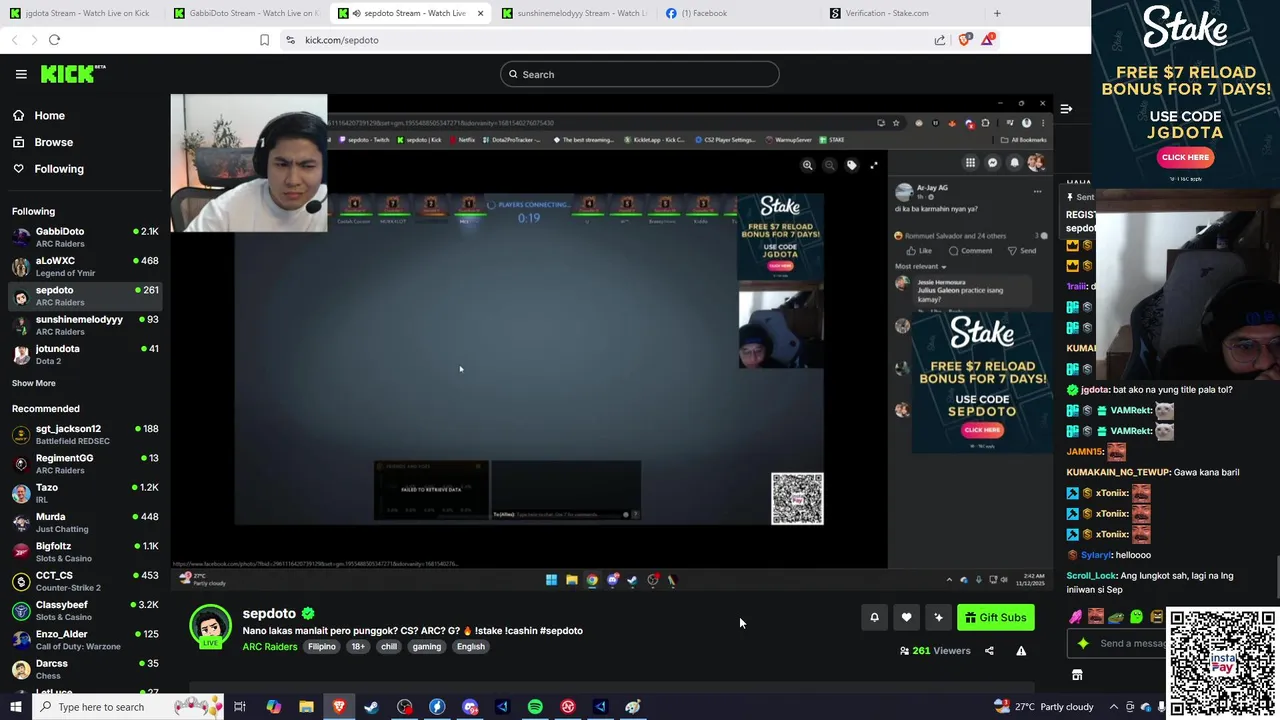The height and width of the screenshot is (720, 1280).
Task: Click sepdoto's channel avatar
Action: (x=210, y=626)
